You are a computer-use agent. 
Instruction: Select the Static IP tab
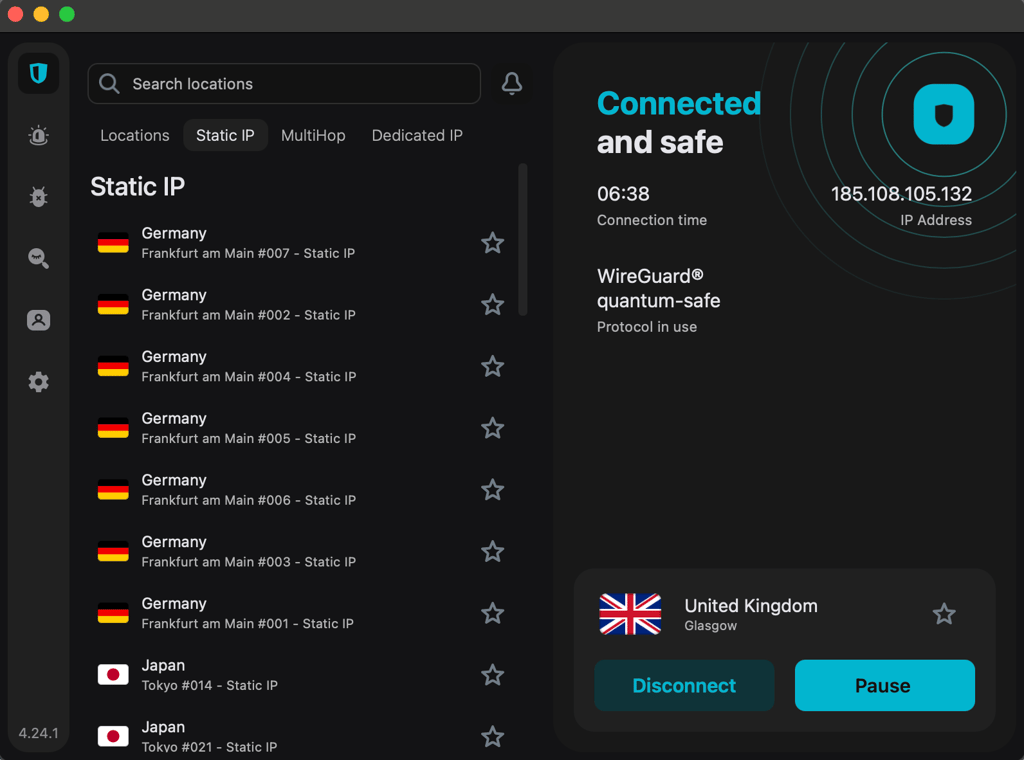pyautogui.click(x=225, y=135)
